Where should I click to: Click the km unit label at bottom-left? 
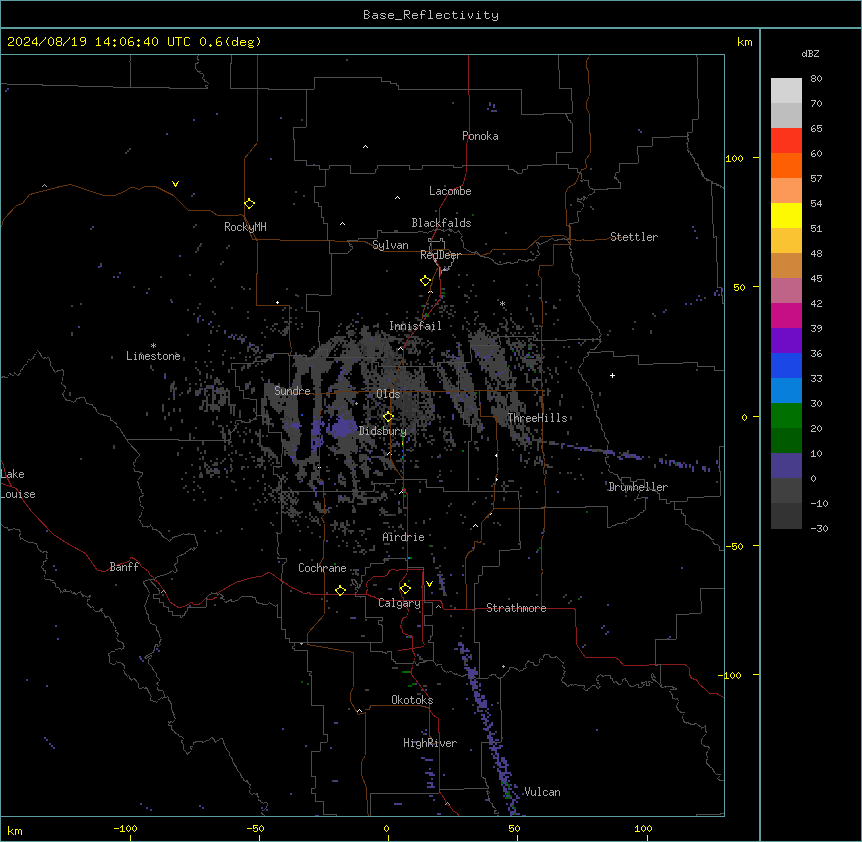[15, 831]
